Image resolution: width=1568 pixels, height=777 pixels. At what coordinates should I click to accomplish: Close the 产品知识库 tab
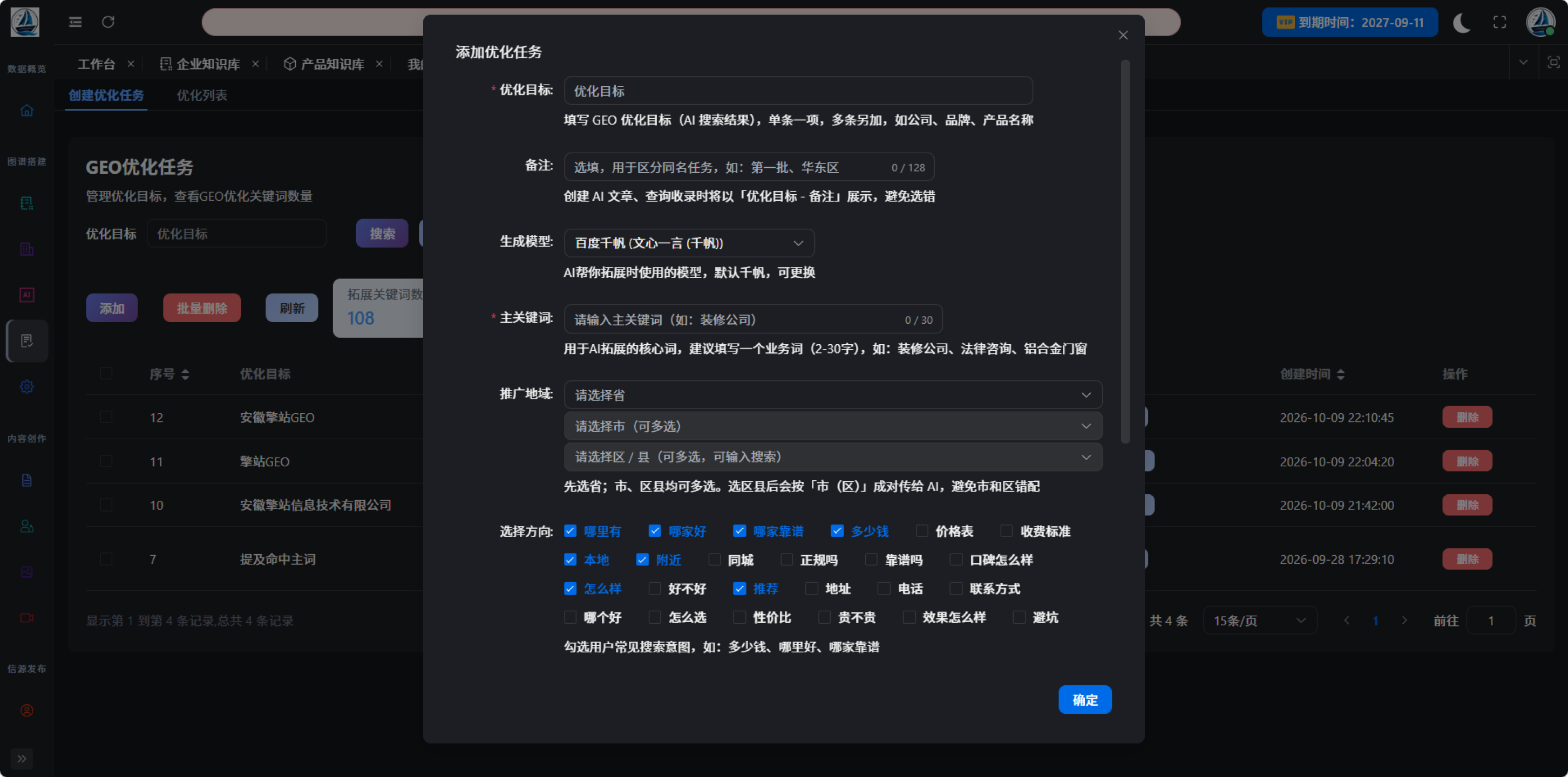[x=379, y=64]
